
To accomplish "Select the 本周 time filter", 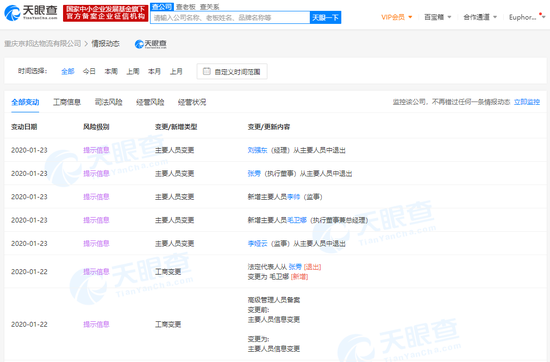I will 111,71.
